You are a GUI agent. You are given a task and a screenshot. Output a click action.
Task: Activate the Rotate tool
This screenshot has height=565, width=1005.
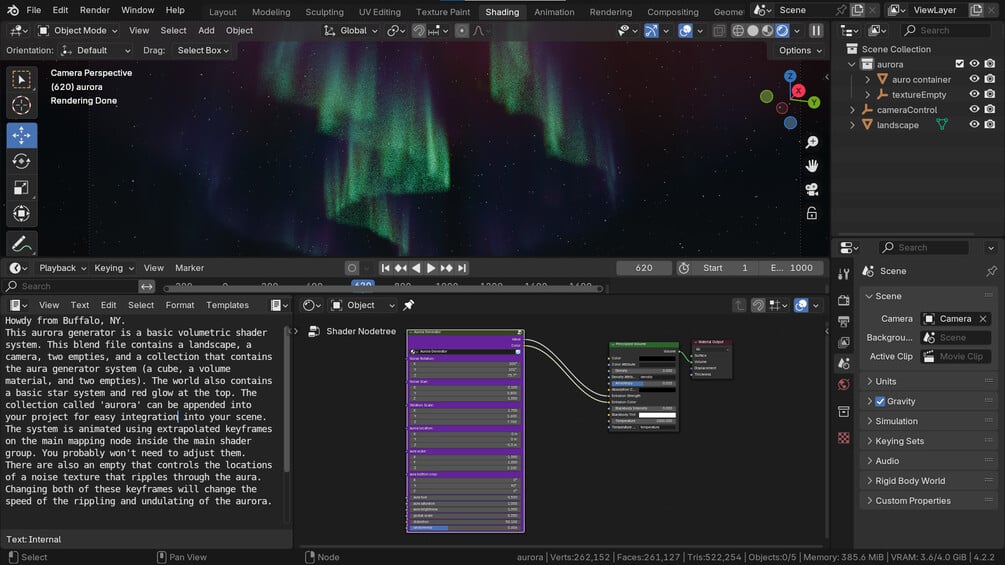coord(21,161)
